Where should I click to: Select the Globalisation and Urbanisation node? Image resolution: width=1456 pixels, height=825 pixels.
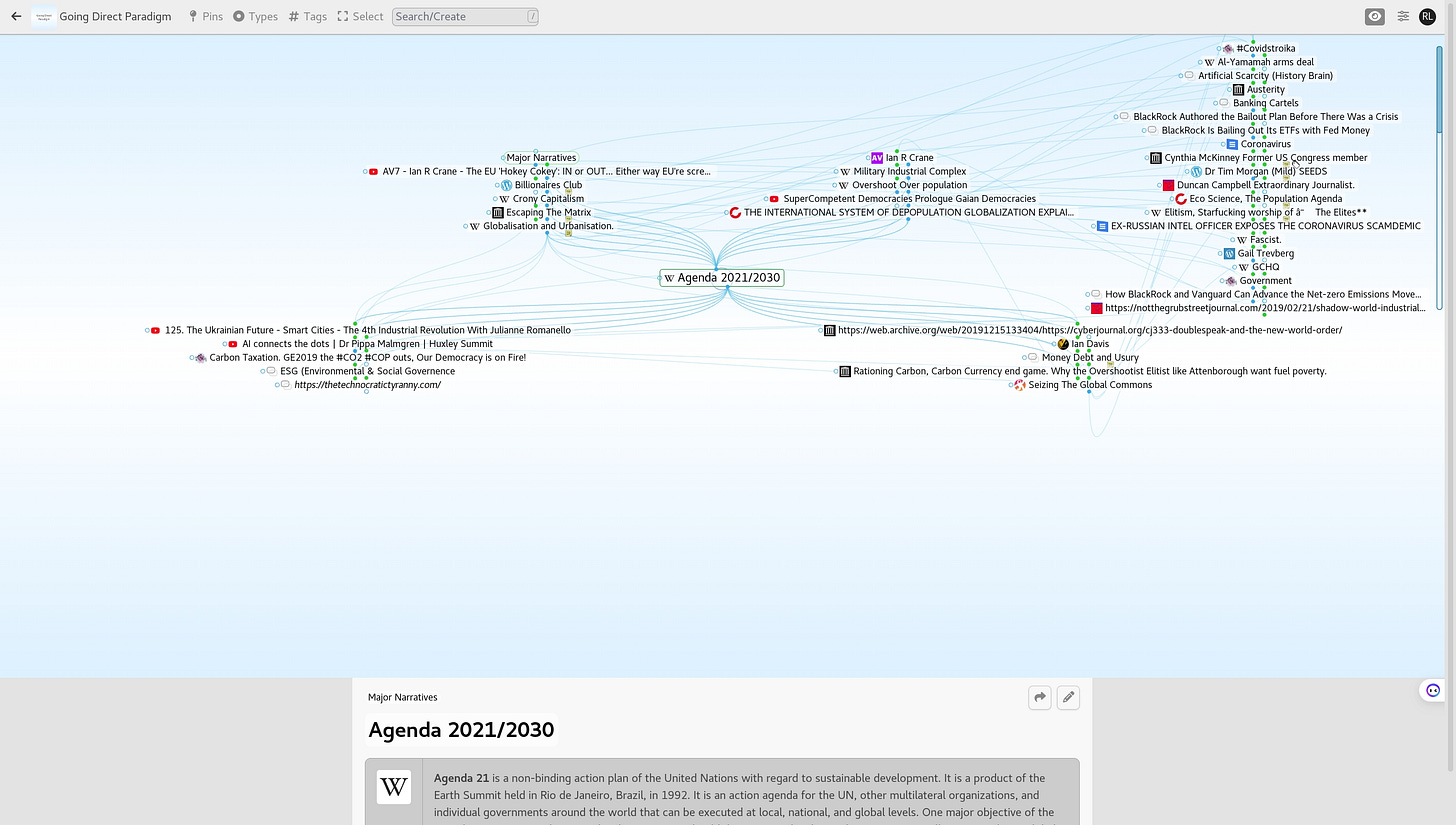click(x=541, y=226)
